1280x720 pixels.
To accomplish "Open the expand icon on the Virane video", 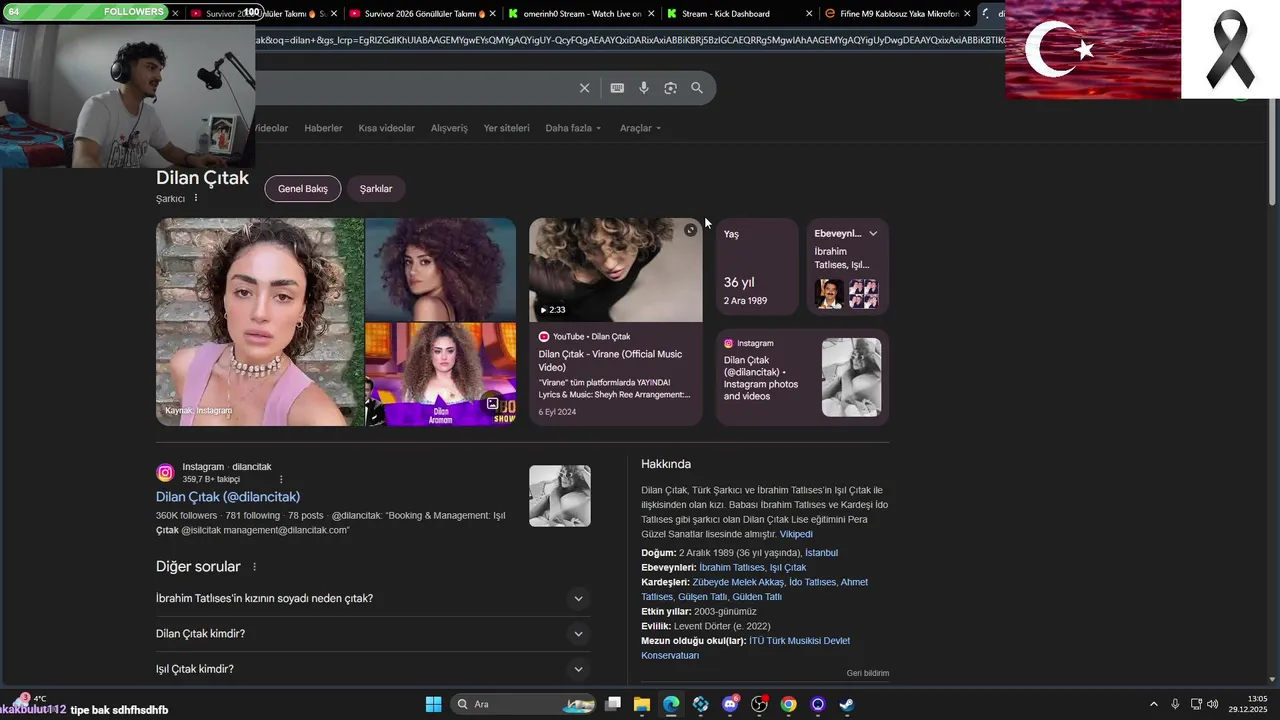I will (690, 230).
